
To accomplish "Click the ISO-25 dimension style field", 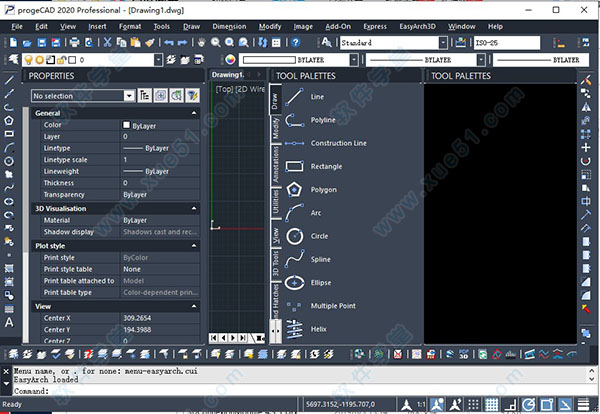I will [507, 42].
